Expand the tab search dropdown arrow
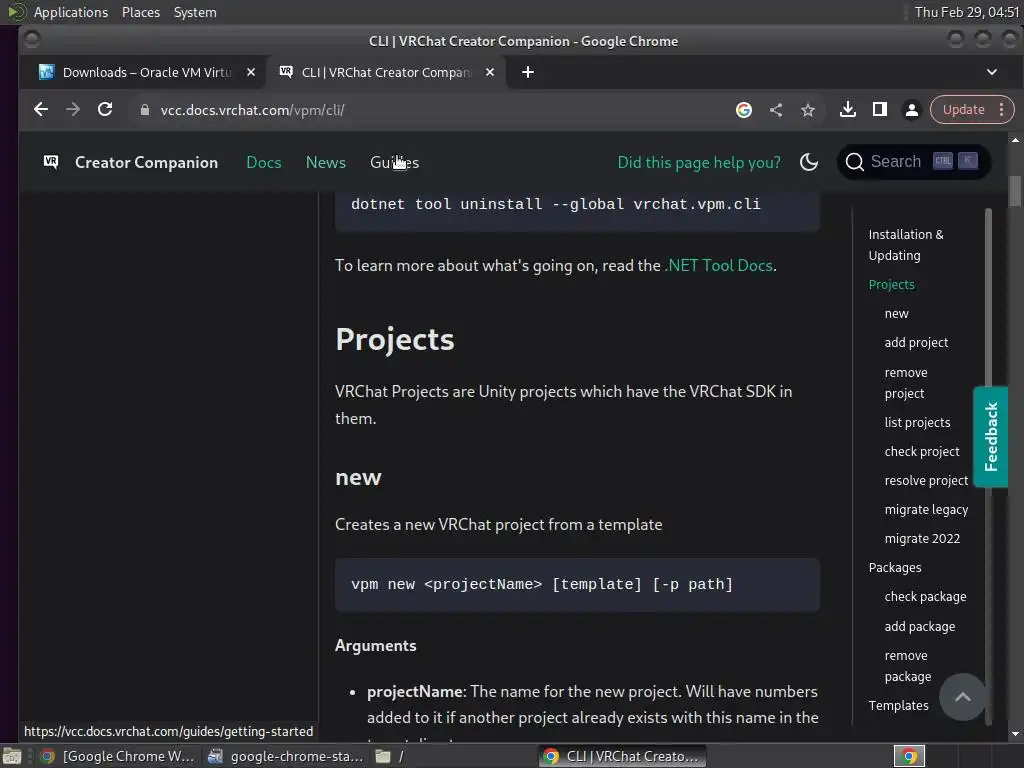Viewport: 1024px width, 768px height. [991, 72]
